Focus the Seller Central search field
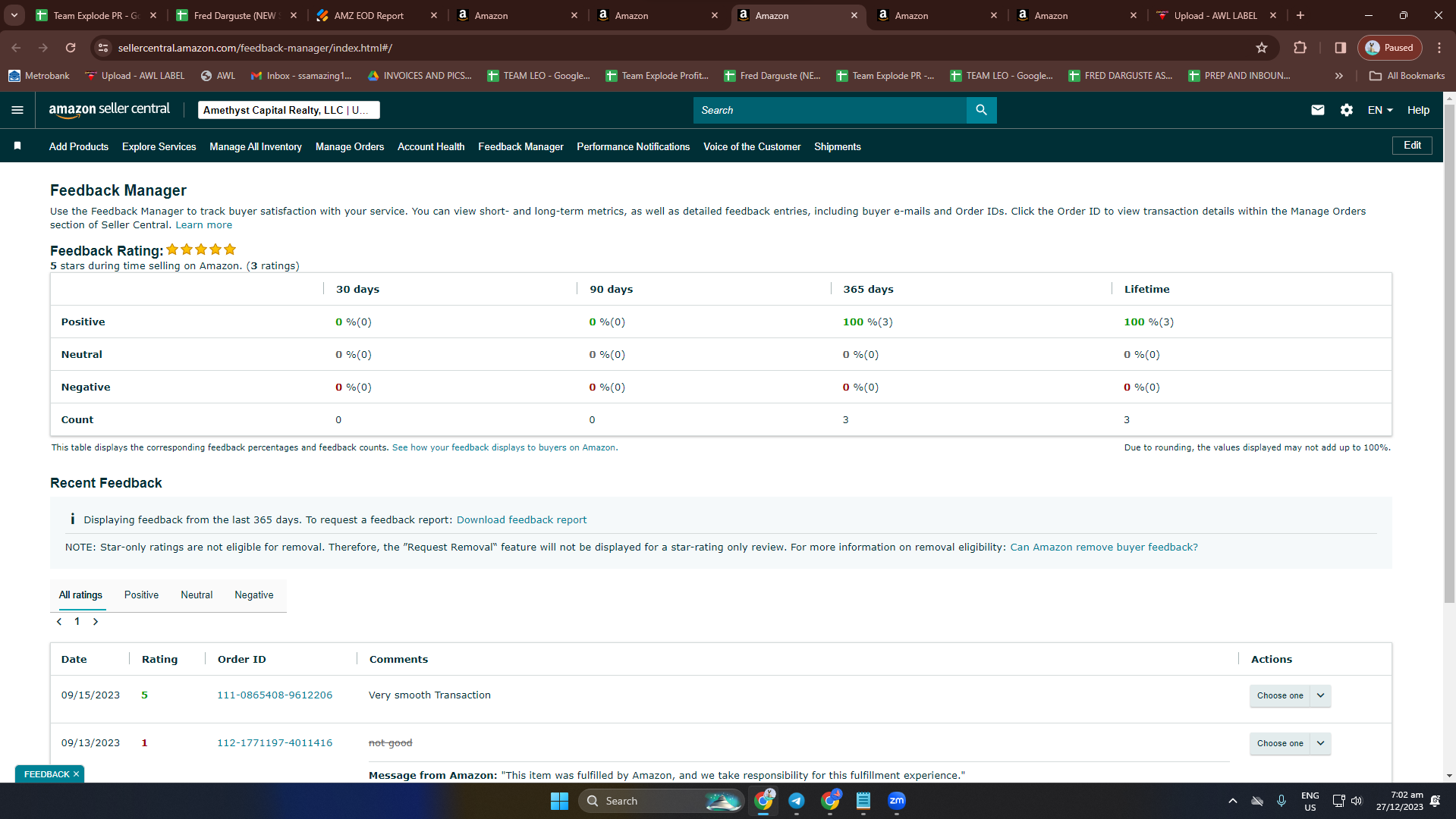Screen dimensions: 1456x819 (x=829, y=110)
